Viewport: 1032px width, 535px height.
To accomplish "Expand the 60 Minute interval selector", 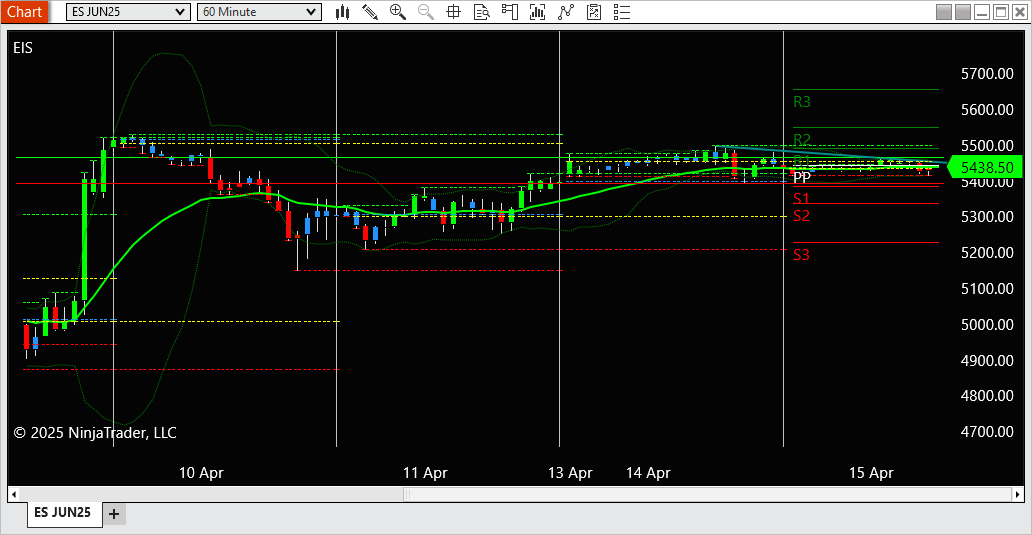I will click(x=259, y=12).
